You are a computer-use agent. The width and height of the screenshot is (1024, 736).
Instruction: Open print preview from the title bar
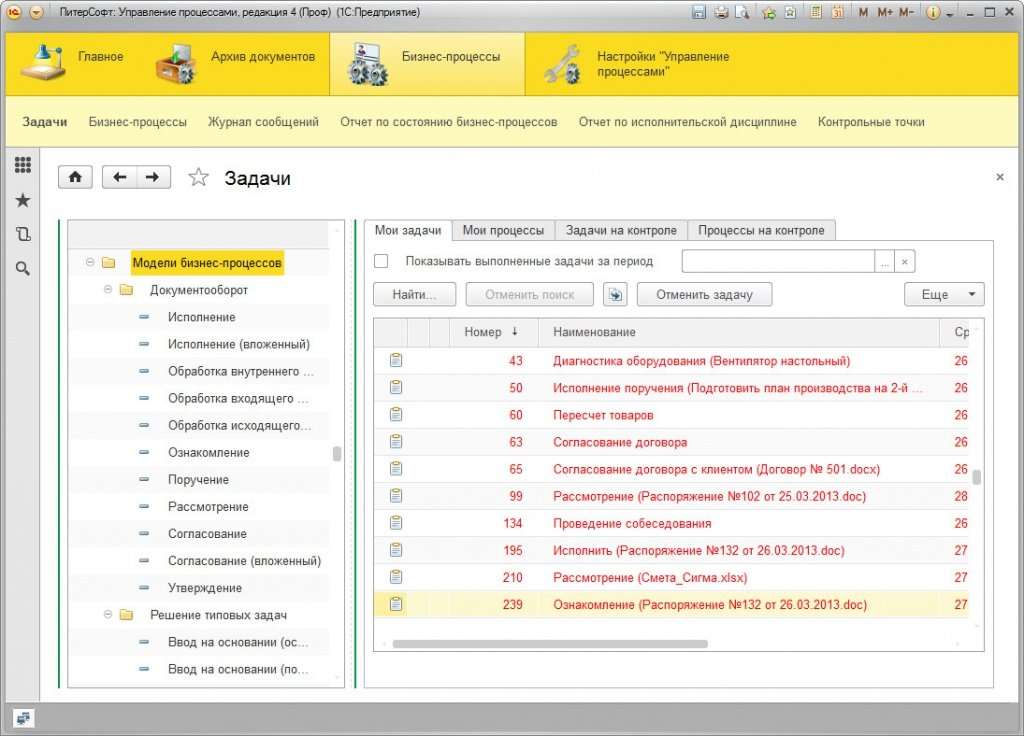coord(742,12)
